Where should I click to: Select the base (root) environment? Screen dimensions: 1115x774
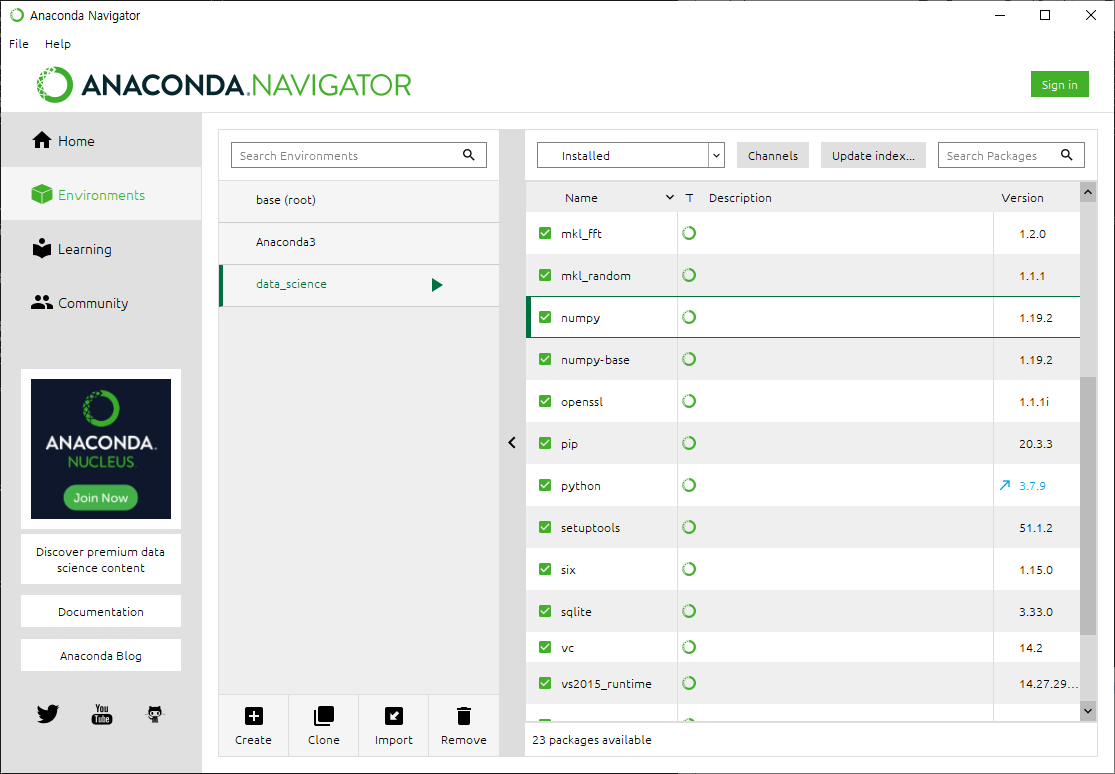359,200
